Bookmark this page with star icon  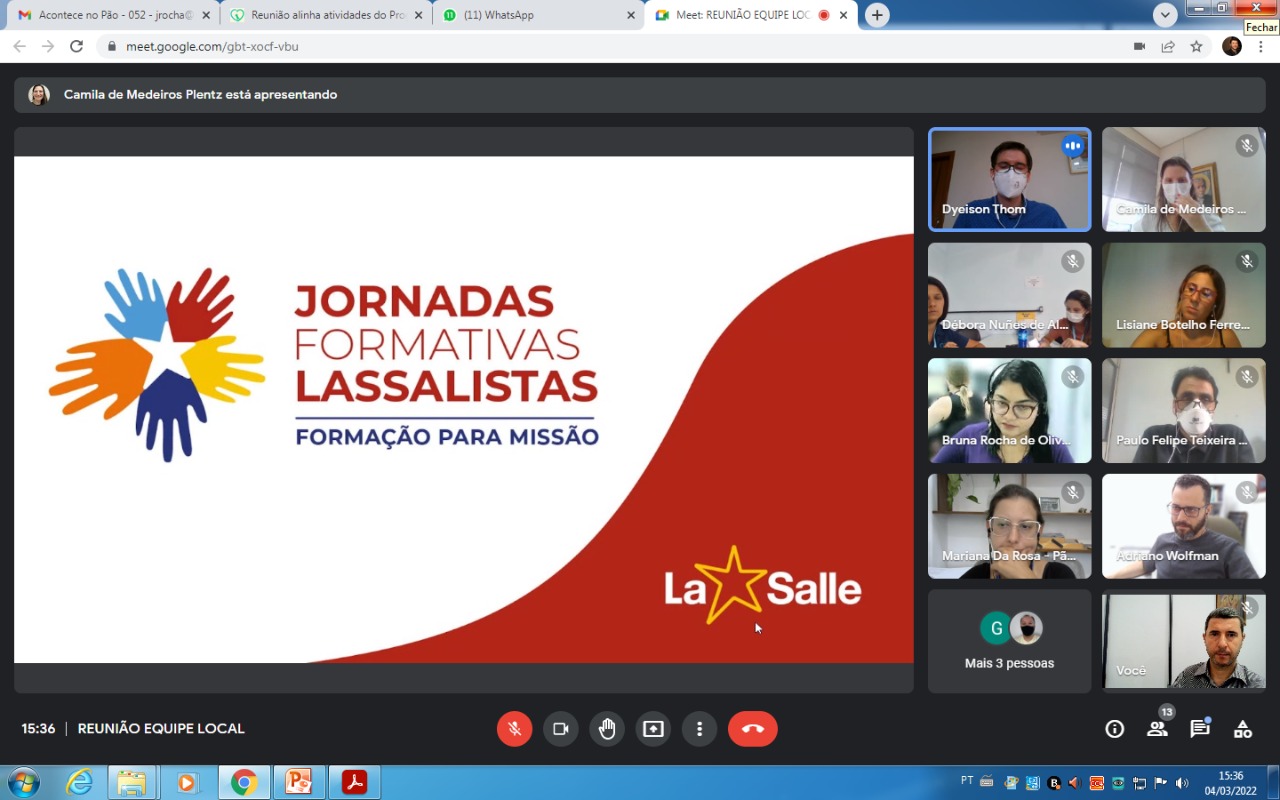pyautogui.click(x=1196, y=46)
